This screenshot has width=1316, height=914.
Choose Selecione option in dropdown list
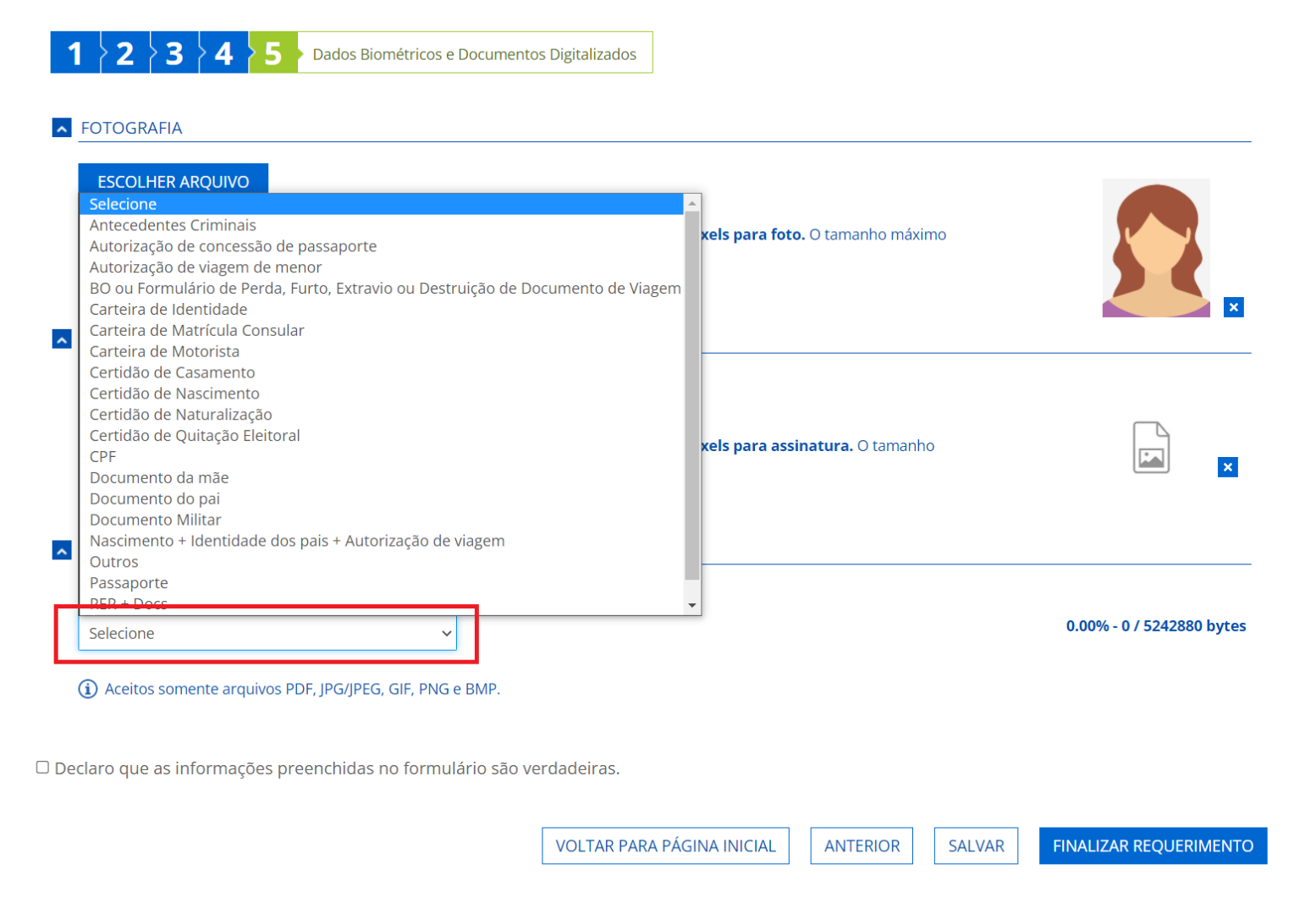click(382, 204)
